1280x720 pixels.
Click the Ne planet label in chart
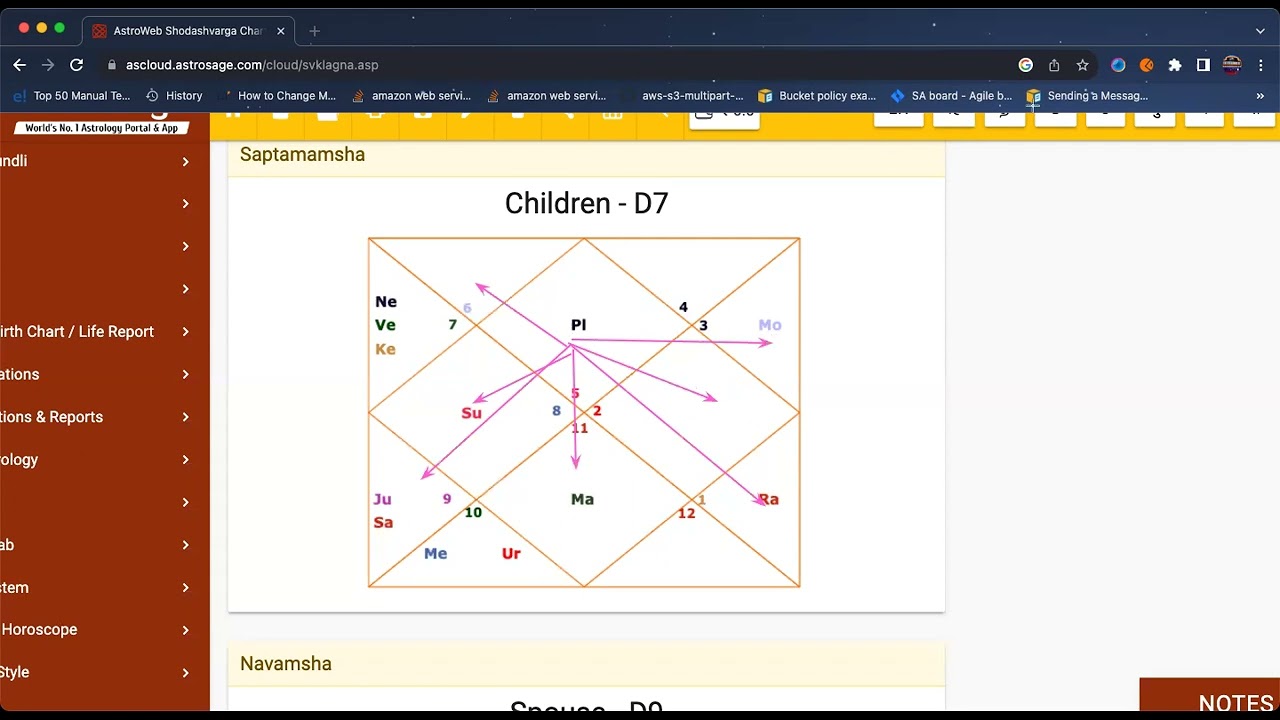tap(386, 302)
